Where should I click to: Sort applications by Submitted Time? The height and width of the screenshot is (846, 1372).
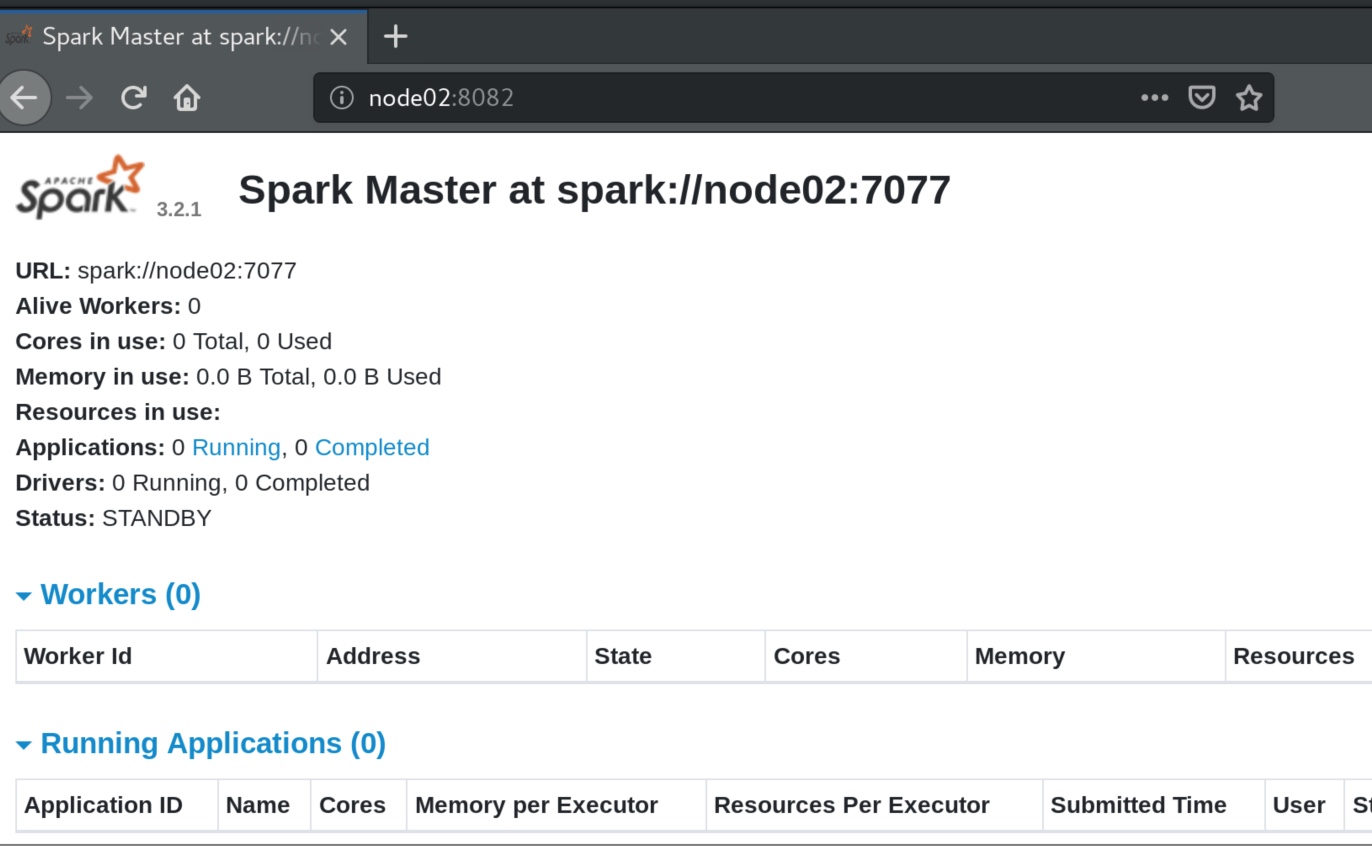tap(1154, 806)
